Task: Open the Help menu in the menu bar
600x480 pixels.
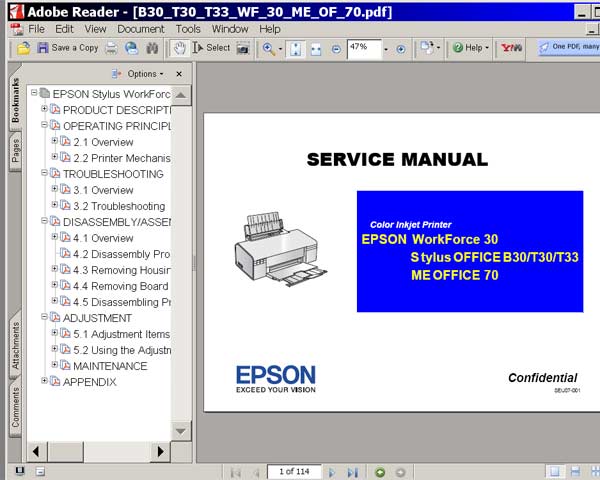Action: click(x=270, y=29)
